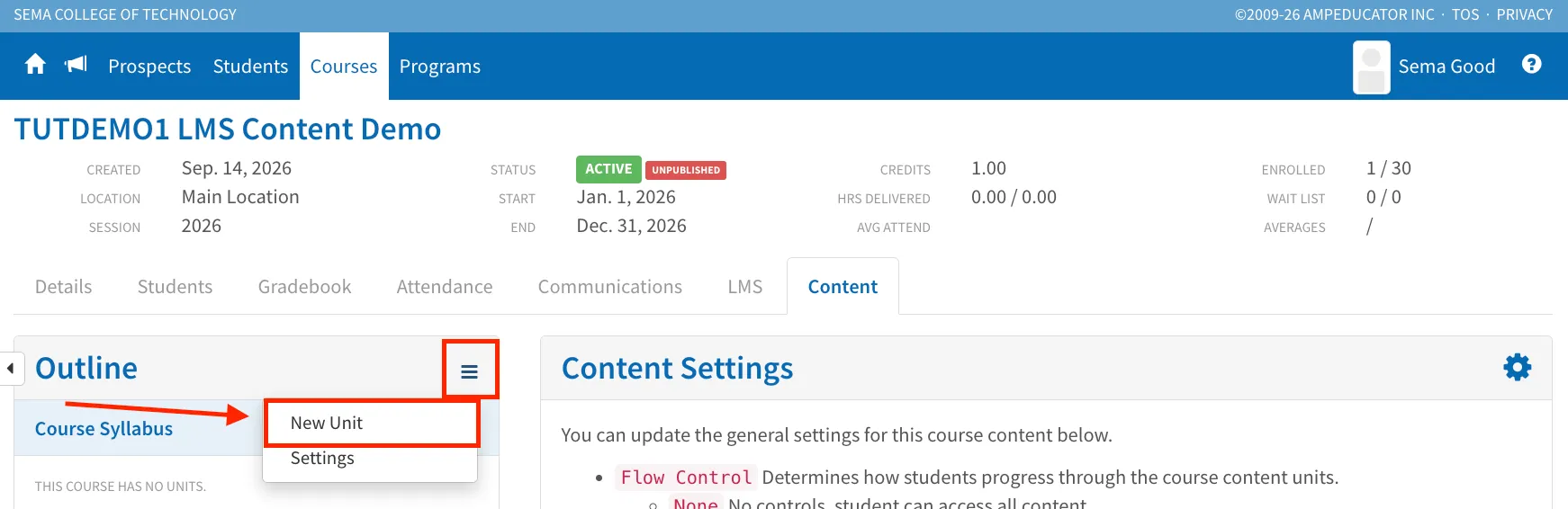Open the PRIVACY link

[1524, 14]
